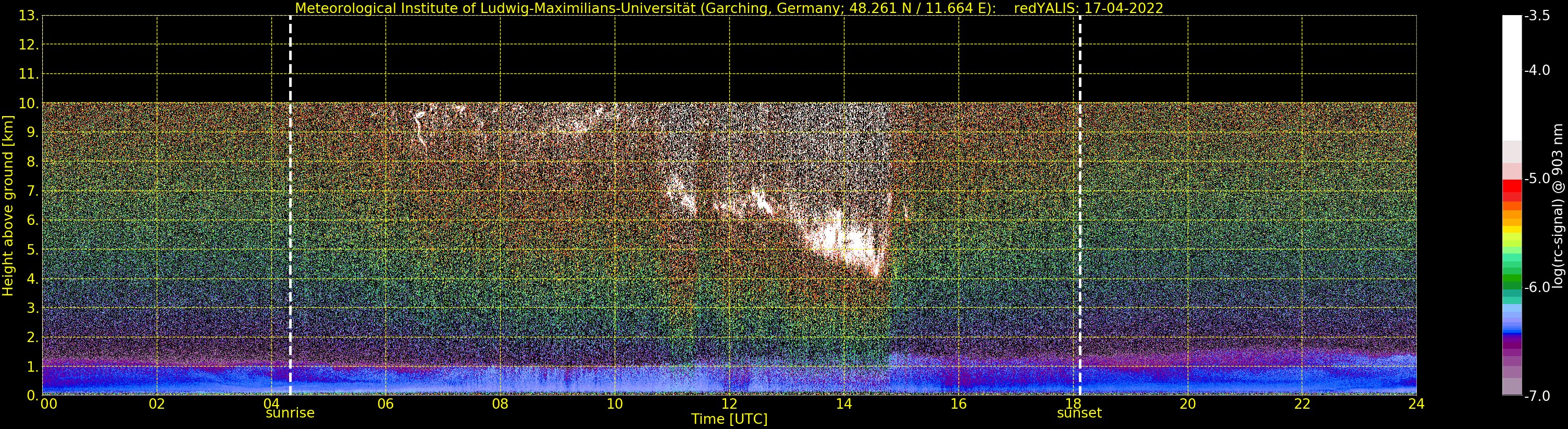Click the height-axis tick label '0.'
The width and height of the screenshot is (1568, 429).
point(33,396)
